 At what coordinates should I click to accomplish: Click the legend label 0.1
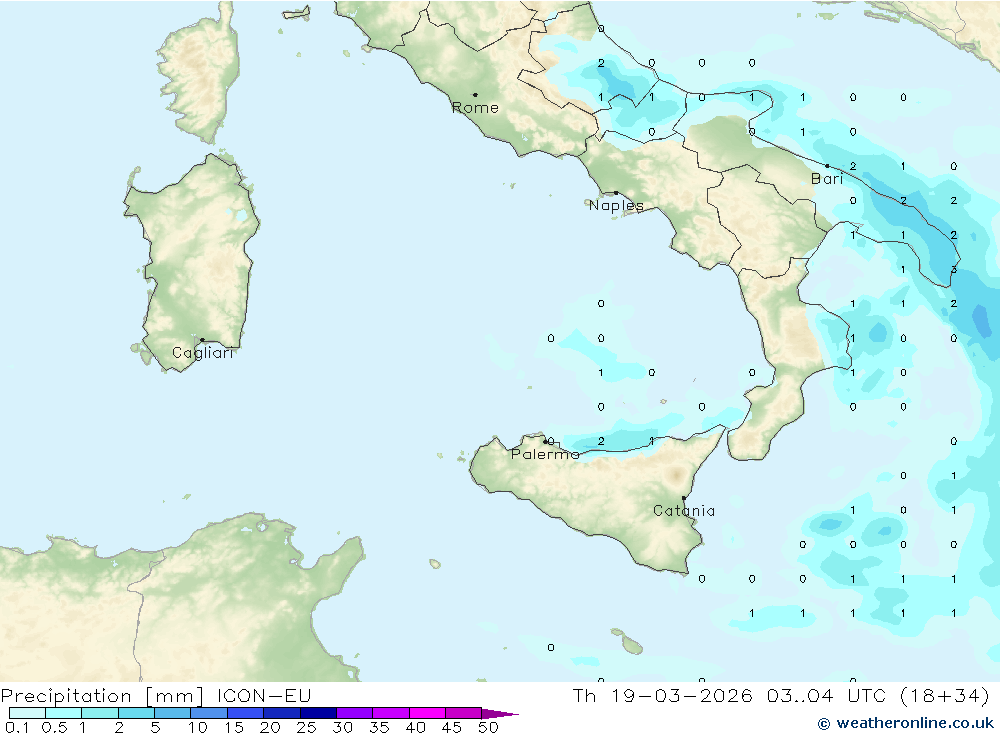point(17,727)
